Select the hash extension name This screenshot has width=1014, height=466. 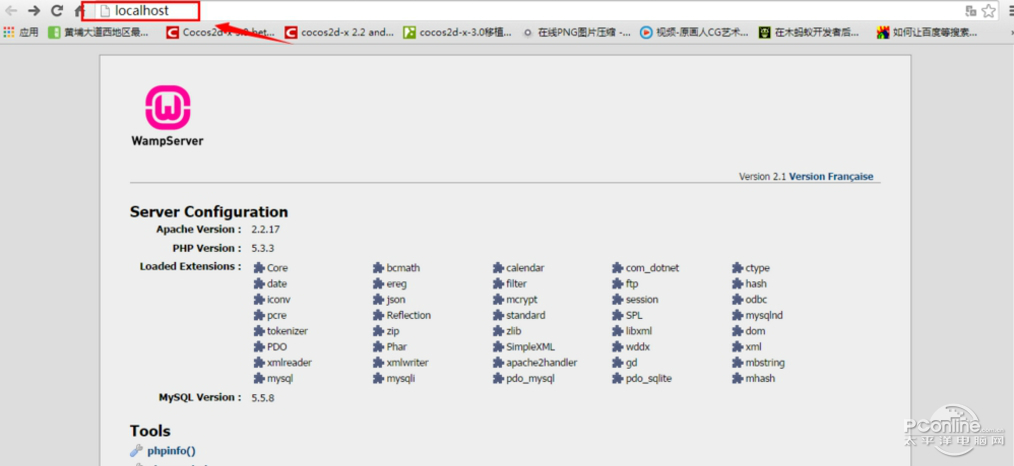point(756,284)
